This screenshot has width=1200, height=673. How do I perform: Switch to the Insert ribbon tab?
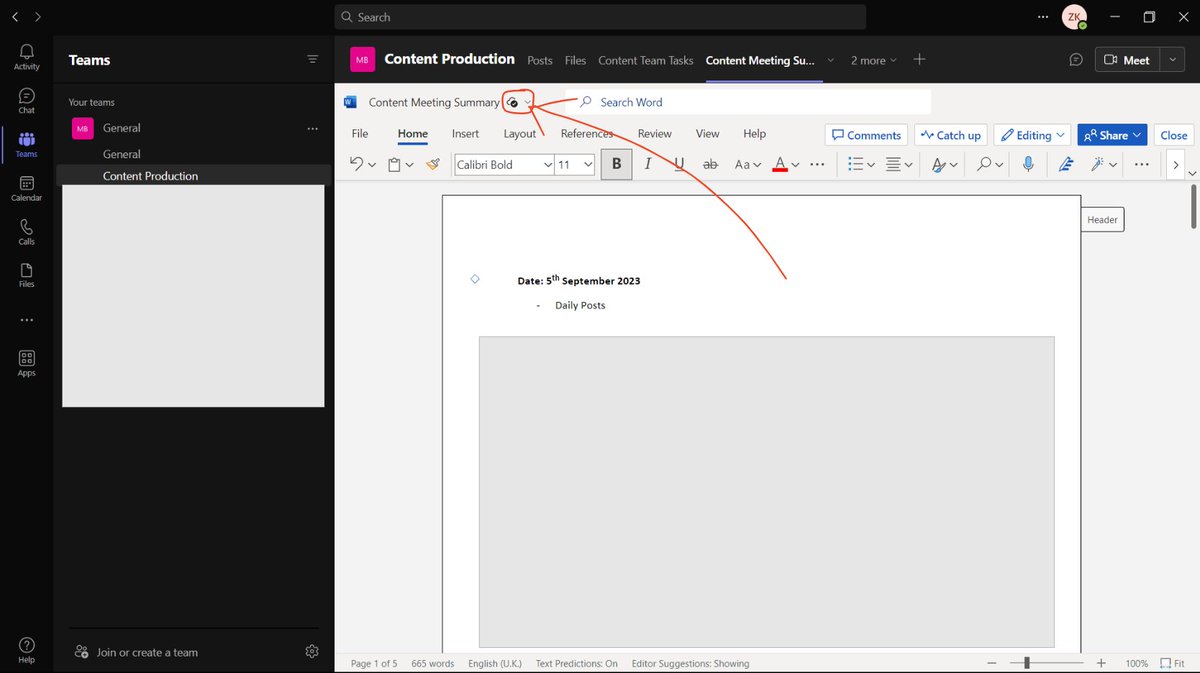[465, 133]
